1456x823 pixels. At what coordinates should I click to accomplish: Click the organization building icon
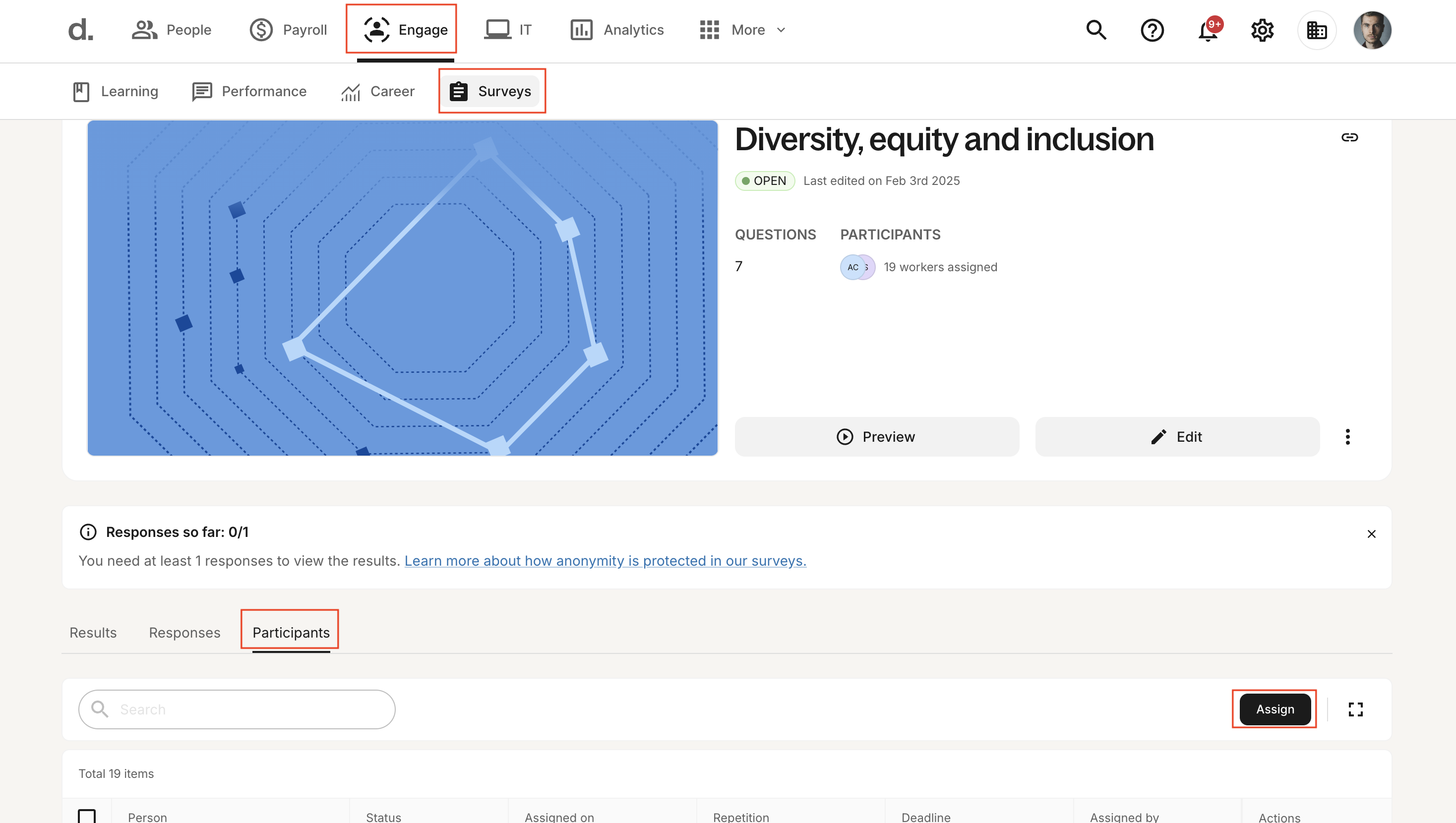(x=1317, y=30)
